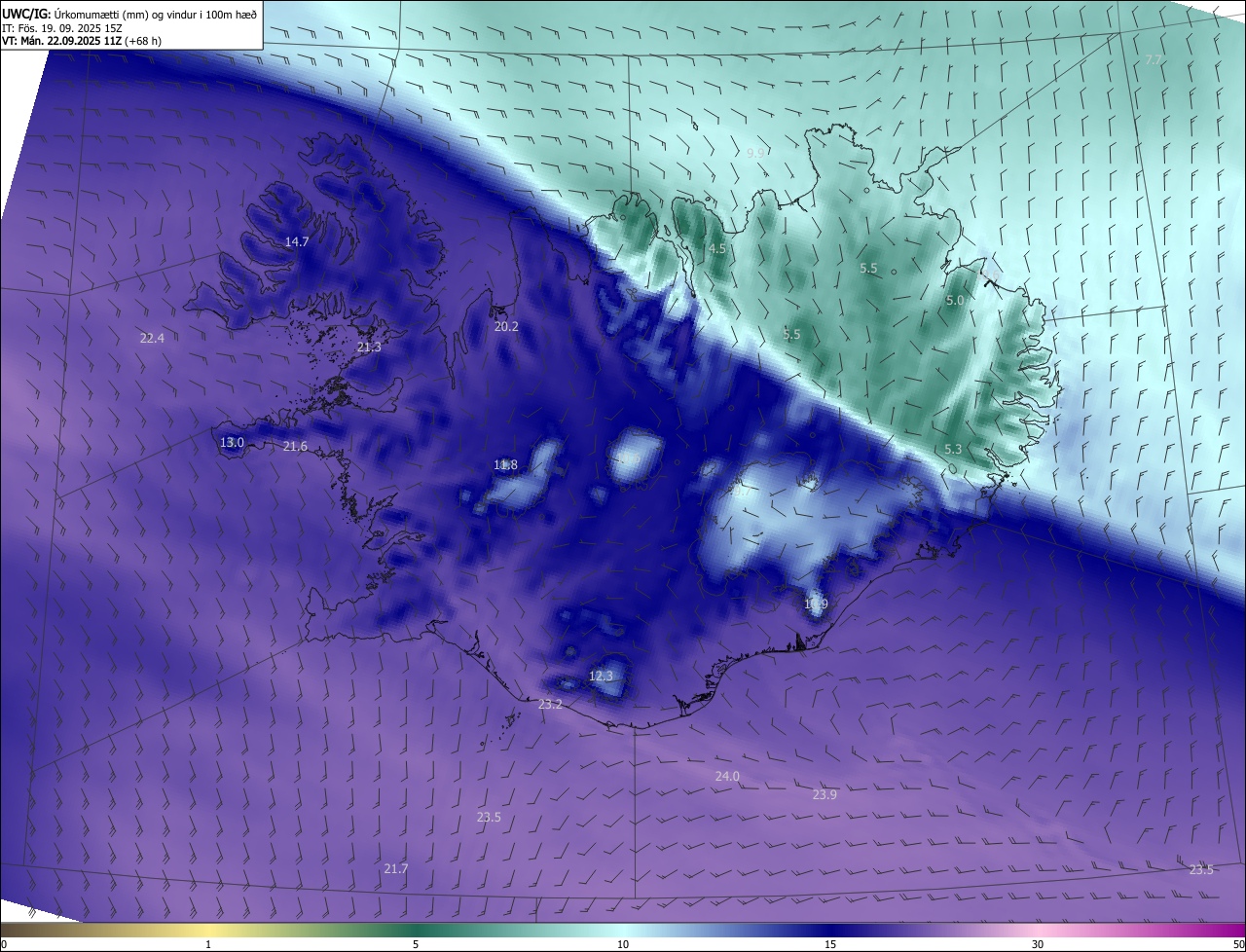
Task: Click the colorbar label 5
Action: (416, 944)
